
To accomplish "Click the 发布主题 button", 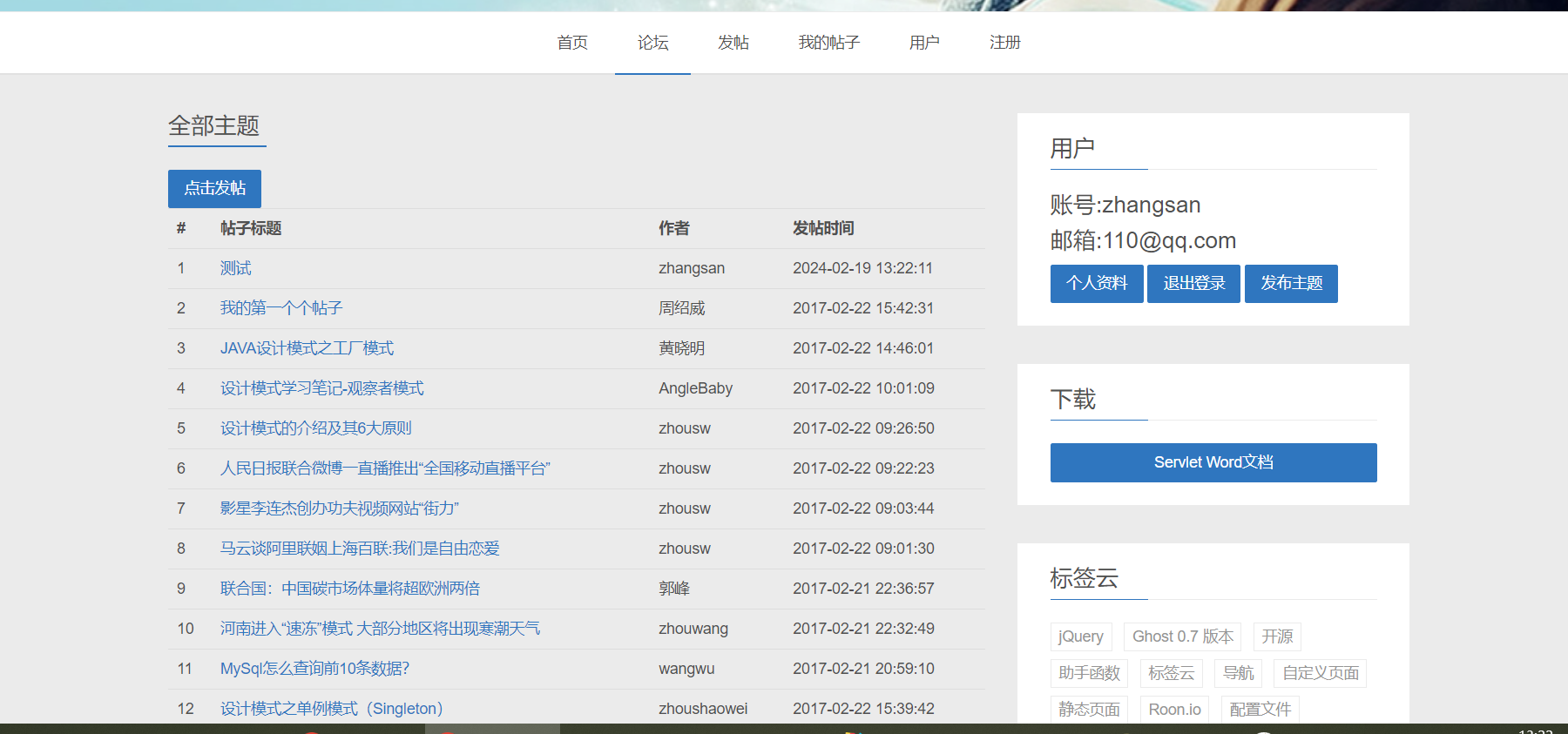I will tap(1291, 283).
